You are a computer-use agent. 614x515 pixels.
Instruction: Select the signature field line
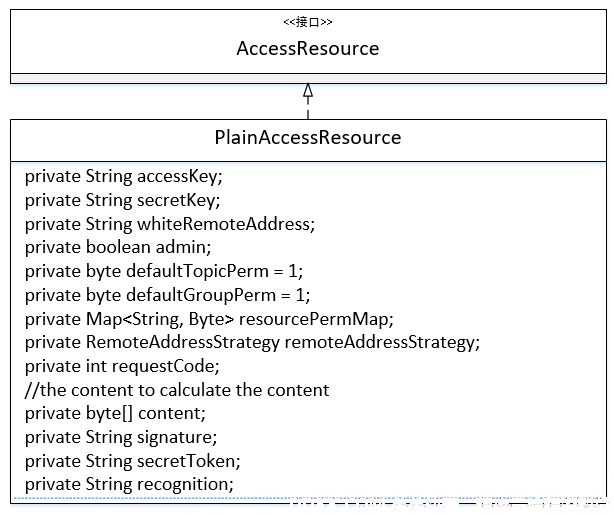(121, 437)
